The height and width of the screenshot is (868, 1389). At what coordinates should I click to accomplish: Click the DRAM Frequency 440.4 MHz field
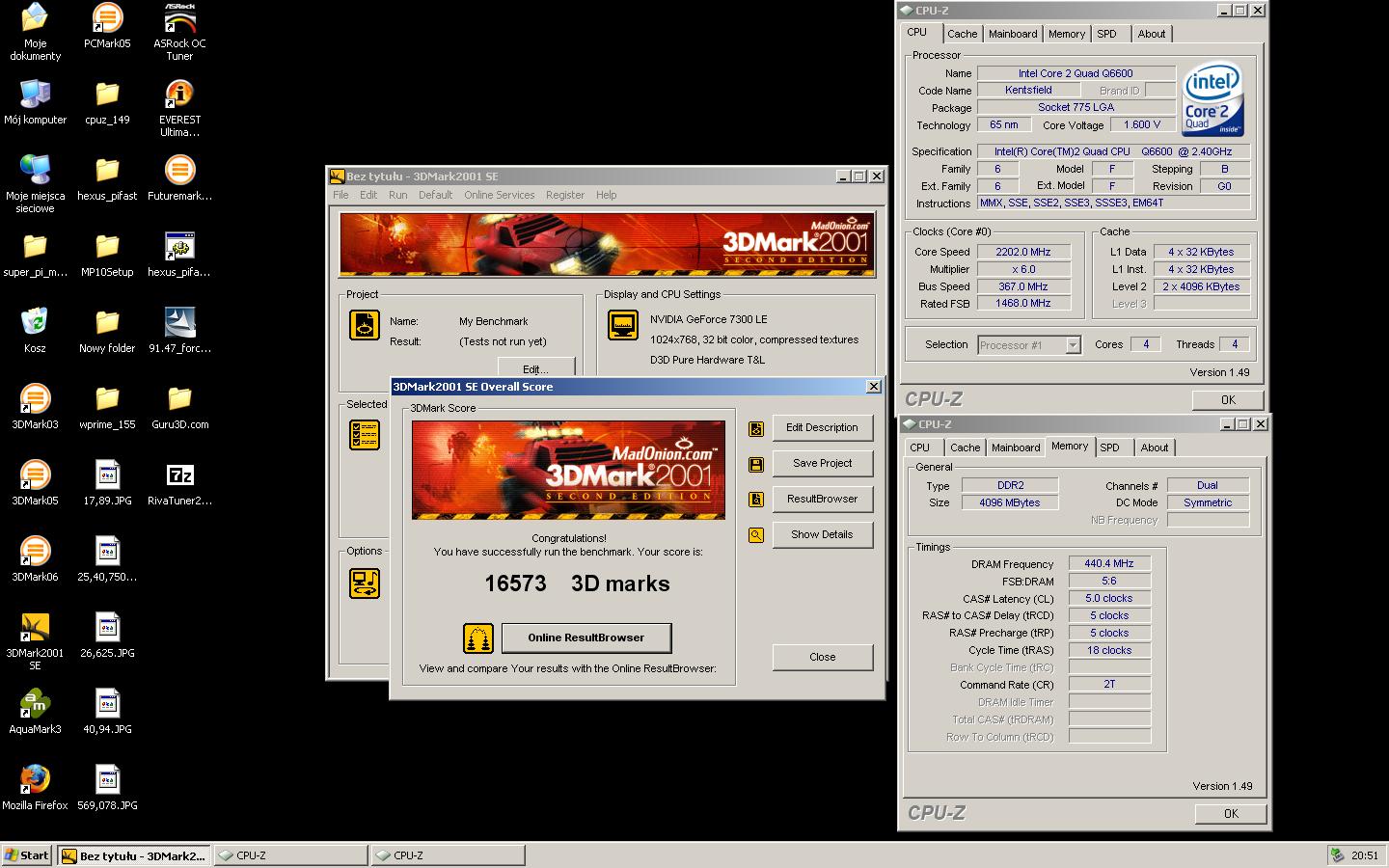[1109, 564]
